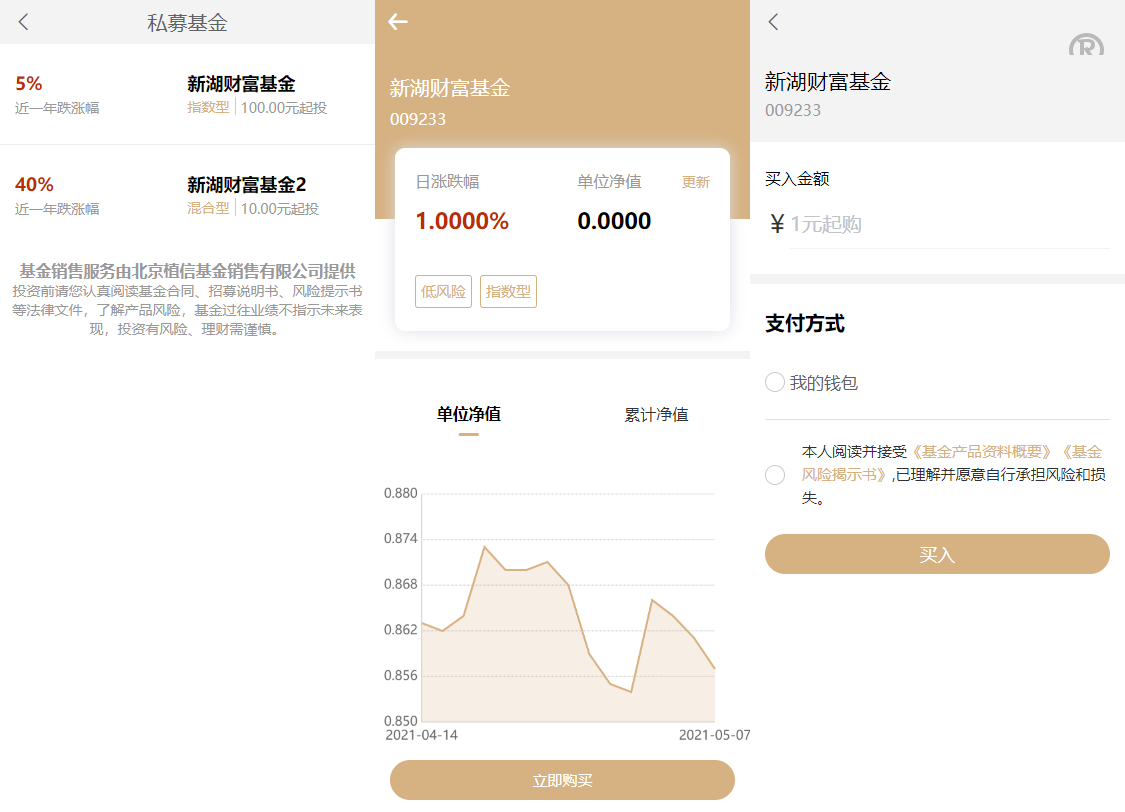Click the 指数型 tag in fund card
The image size is (1125, 812).
click(x=508, y=292)
